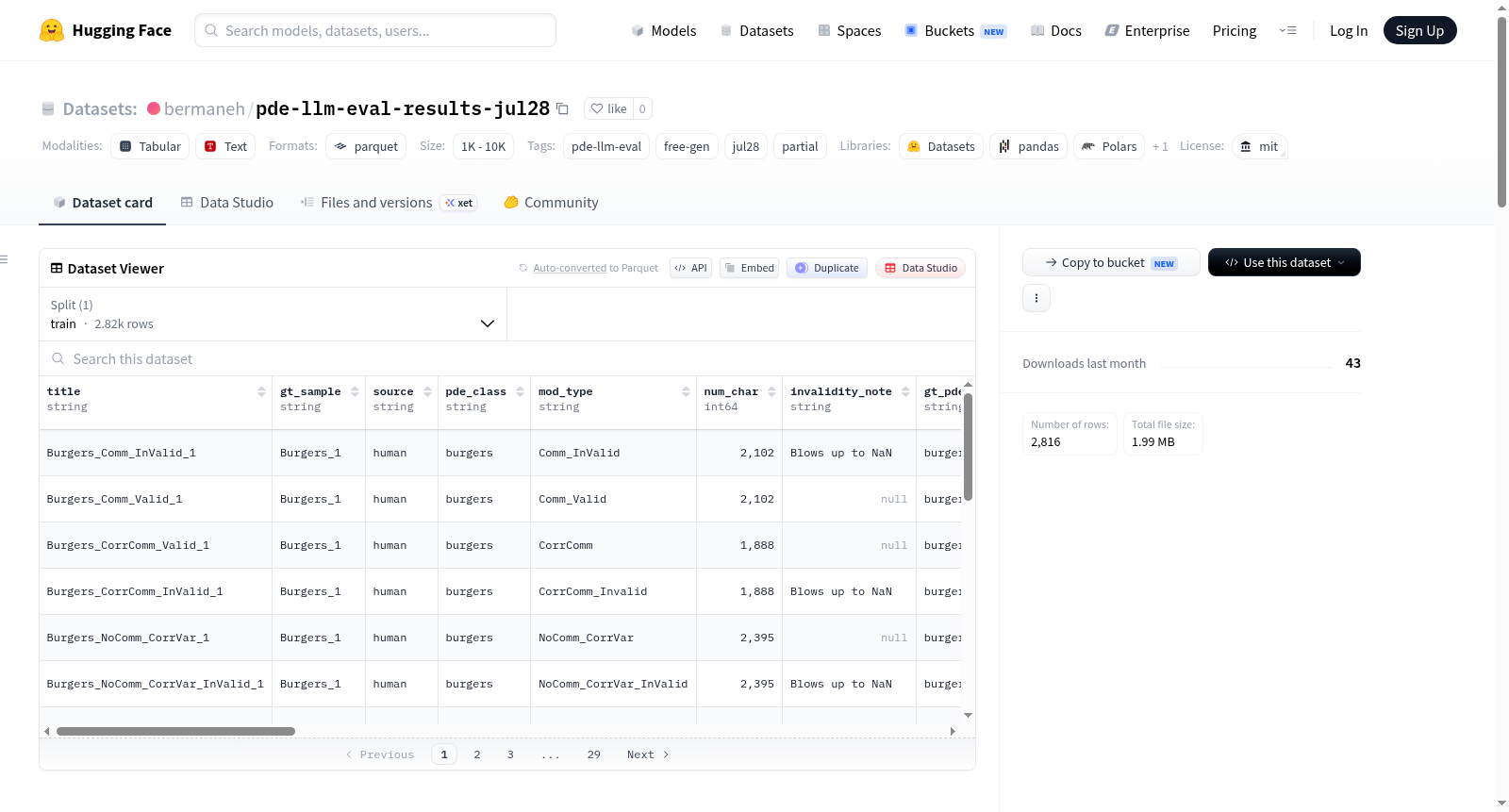Focus the Search this dataset field

[x=507, y=358]
